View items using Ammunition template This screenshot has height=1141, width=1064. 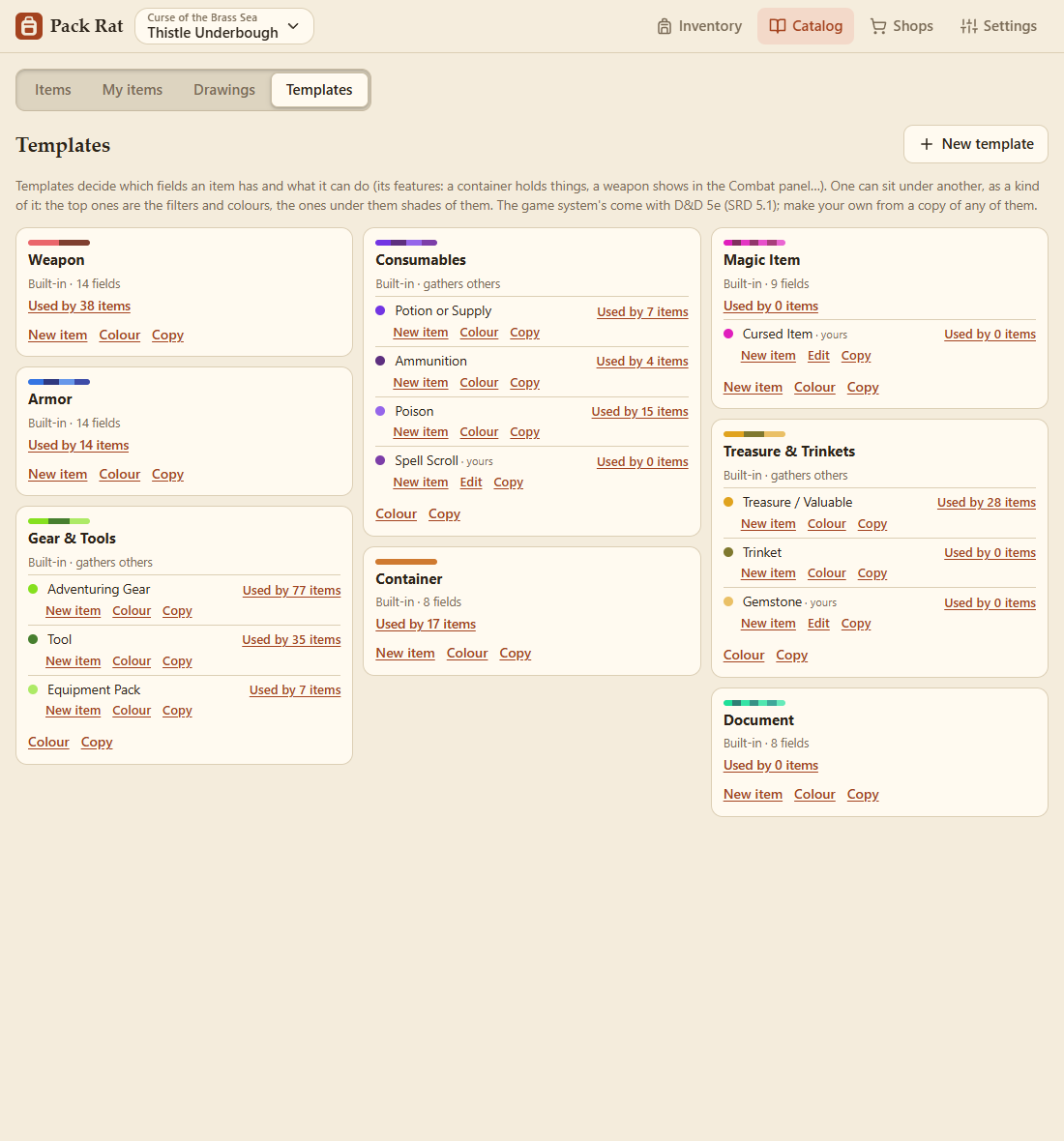tap(642, 362)
